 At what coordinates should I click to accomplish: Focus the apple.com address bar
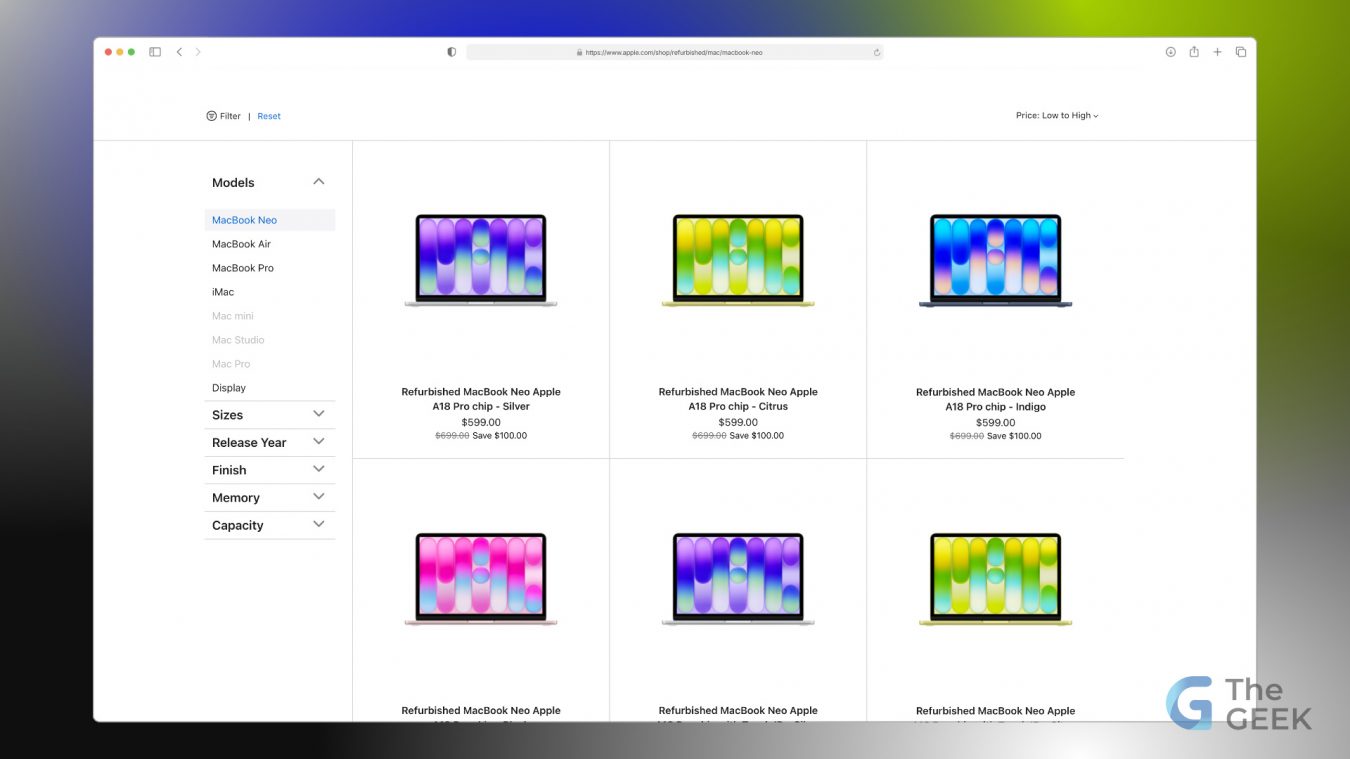point(675,52)
